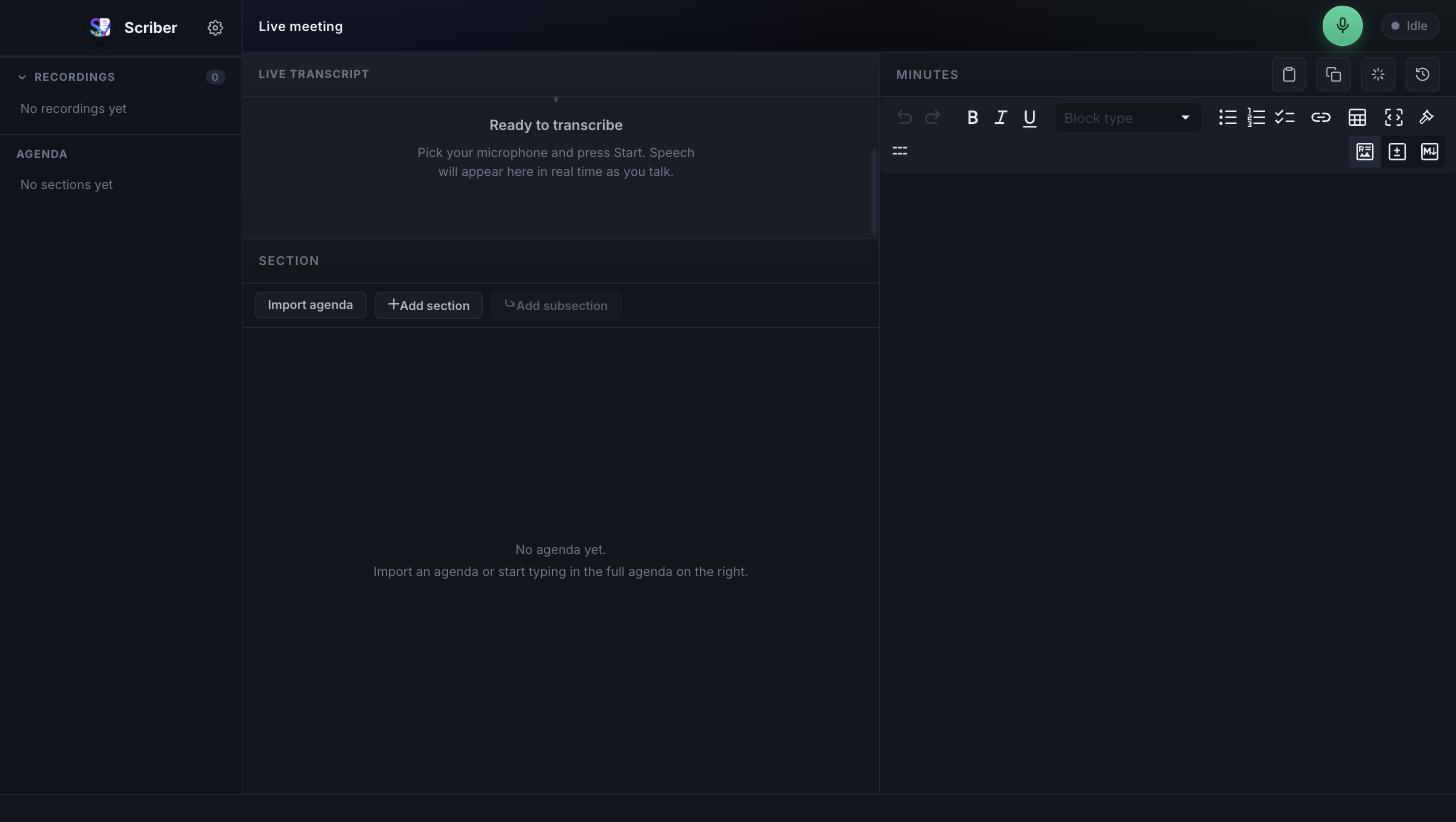Click the MINUTES panel heading
The image size is (1456, 822).
coord(927,75)
